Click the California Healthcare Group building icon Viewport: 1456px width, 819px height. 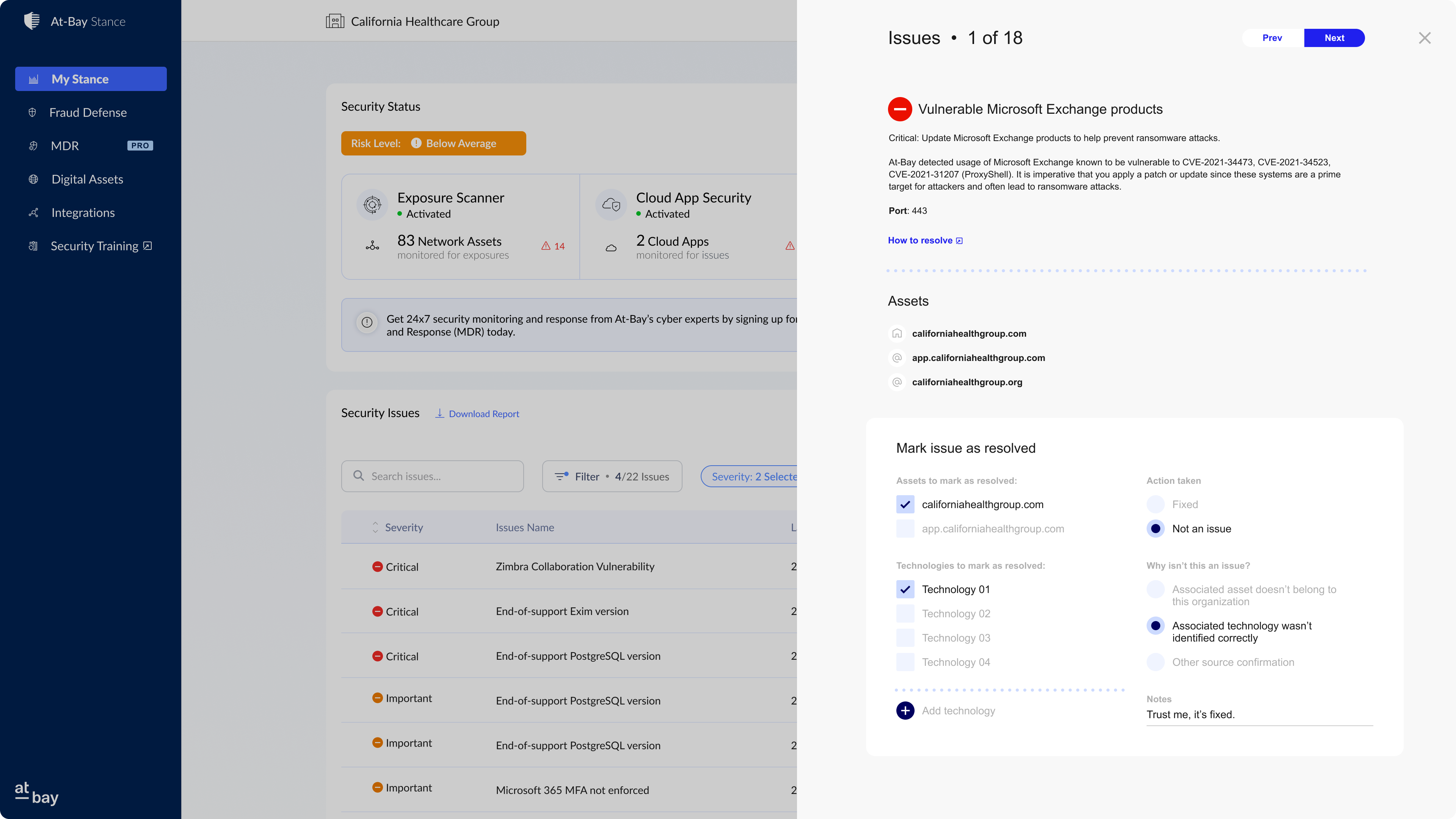(x=334, y=22)
